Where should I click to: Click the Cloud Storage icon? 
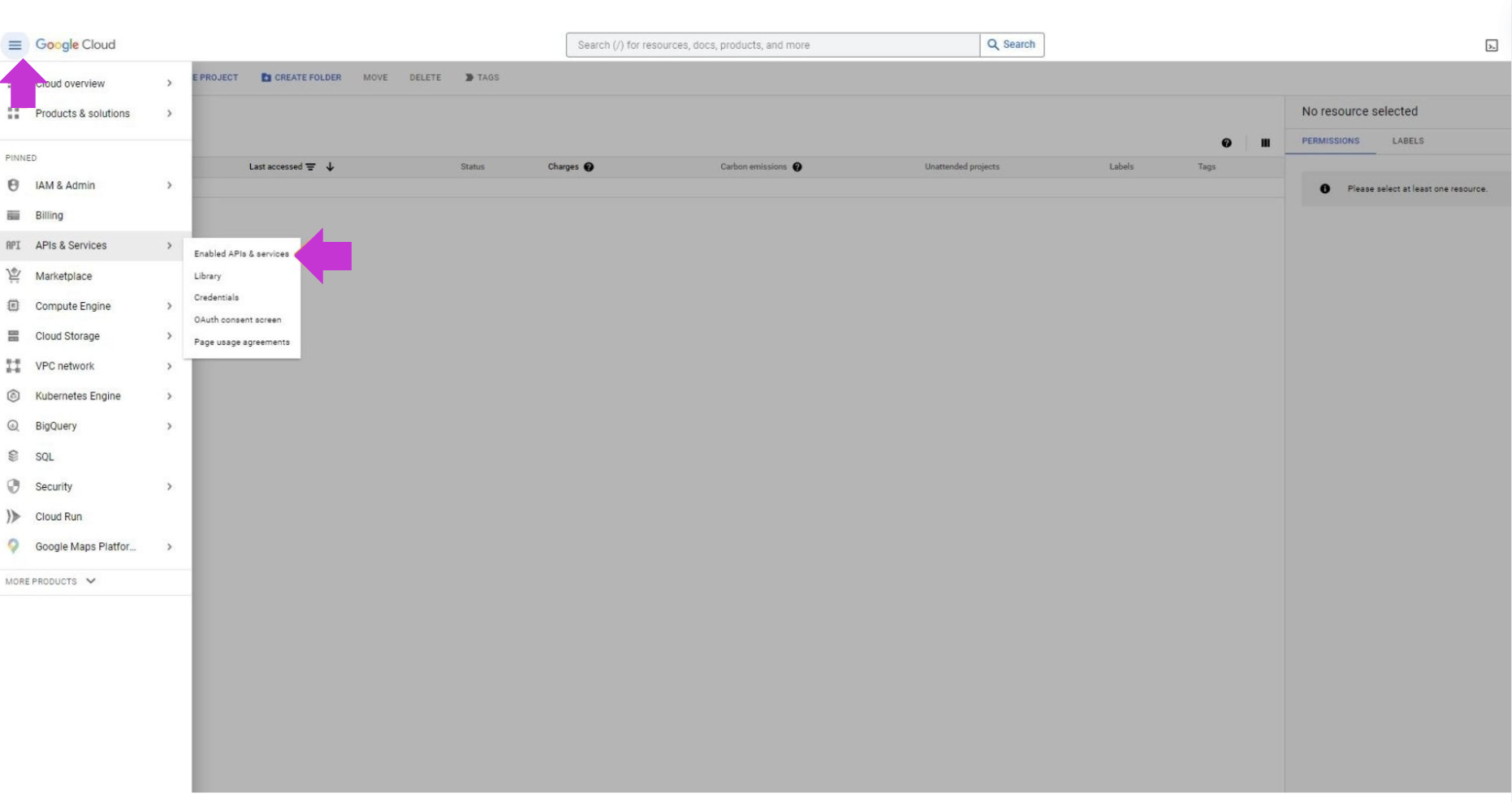point(13,335)
